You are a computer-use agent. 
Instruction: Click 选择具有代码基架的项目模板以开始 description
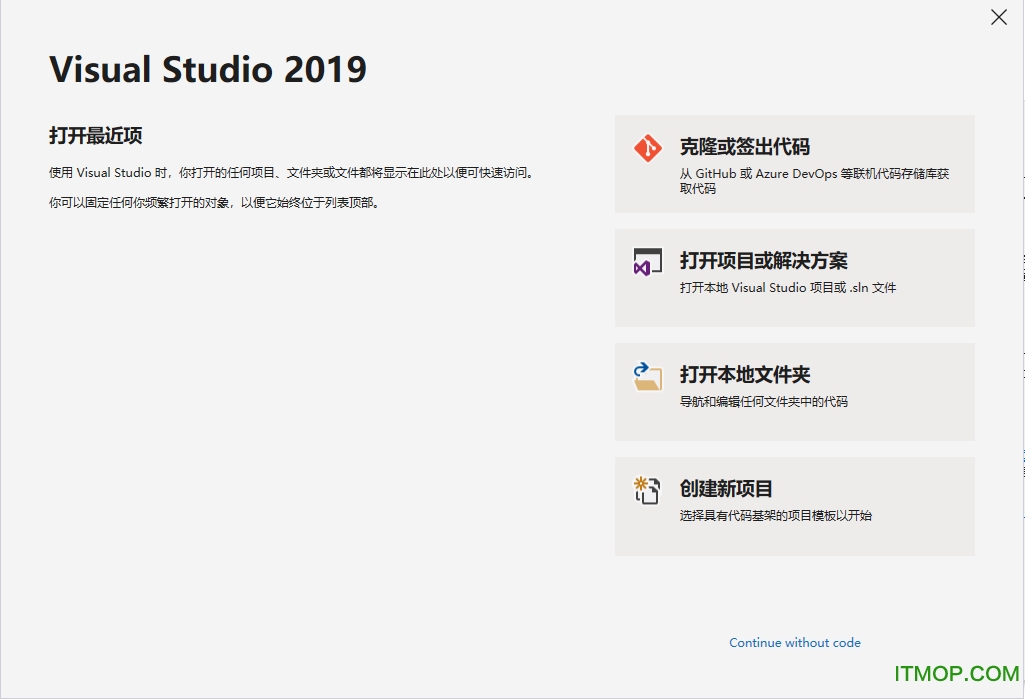point(775,515)
